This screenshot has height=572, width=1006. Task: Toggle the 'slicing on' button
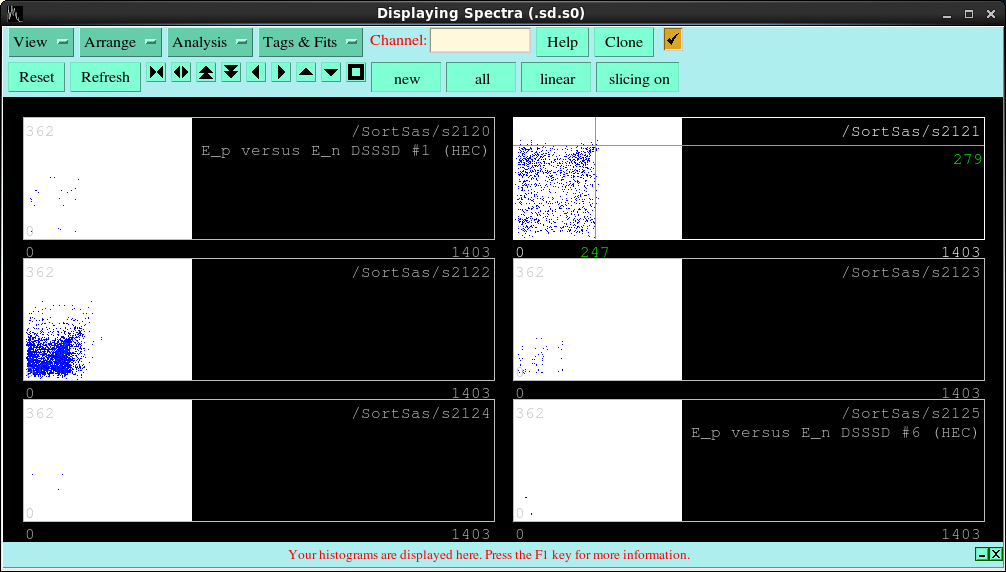click(638, 78)
